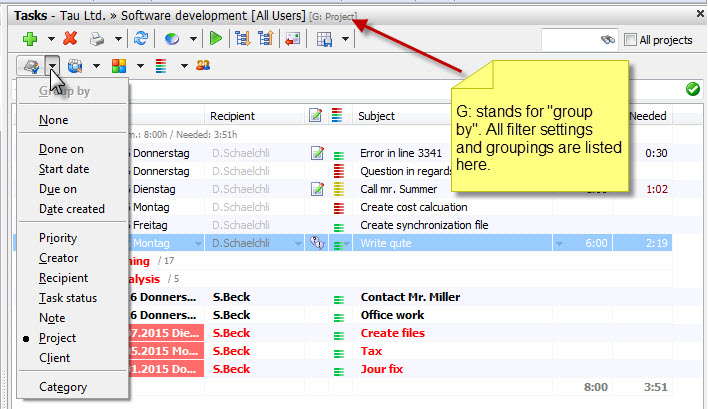Open dropdown arrow beside green plus icon
The width and height of the screenshot is (708, 409).
[x=50, y=39]
